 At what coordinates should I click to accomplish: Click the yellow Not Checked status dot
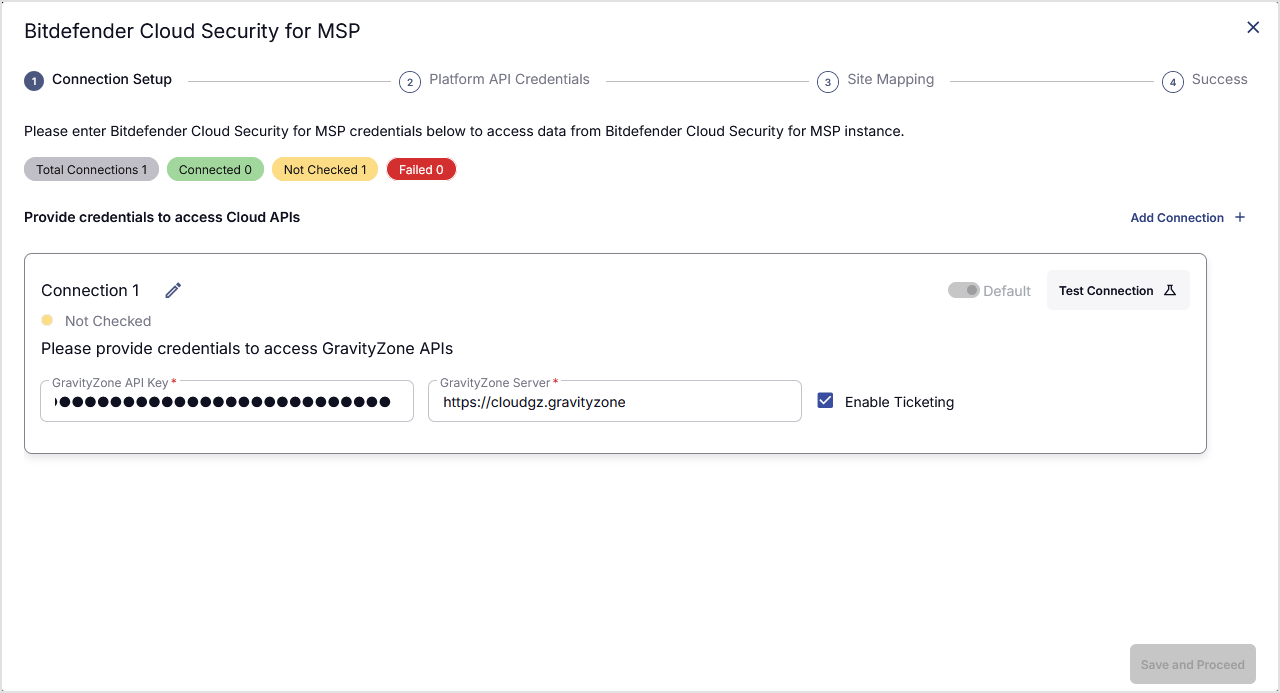click(x=47, y=321)
